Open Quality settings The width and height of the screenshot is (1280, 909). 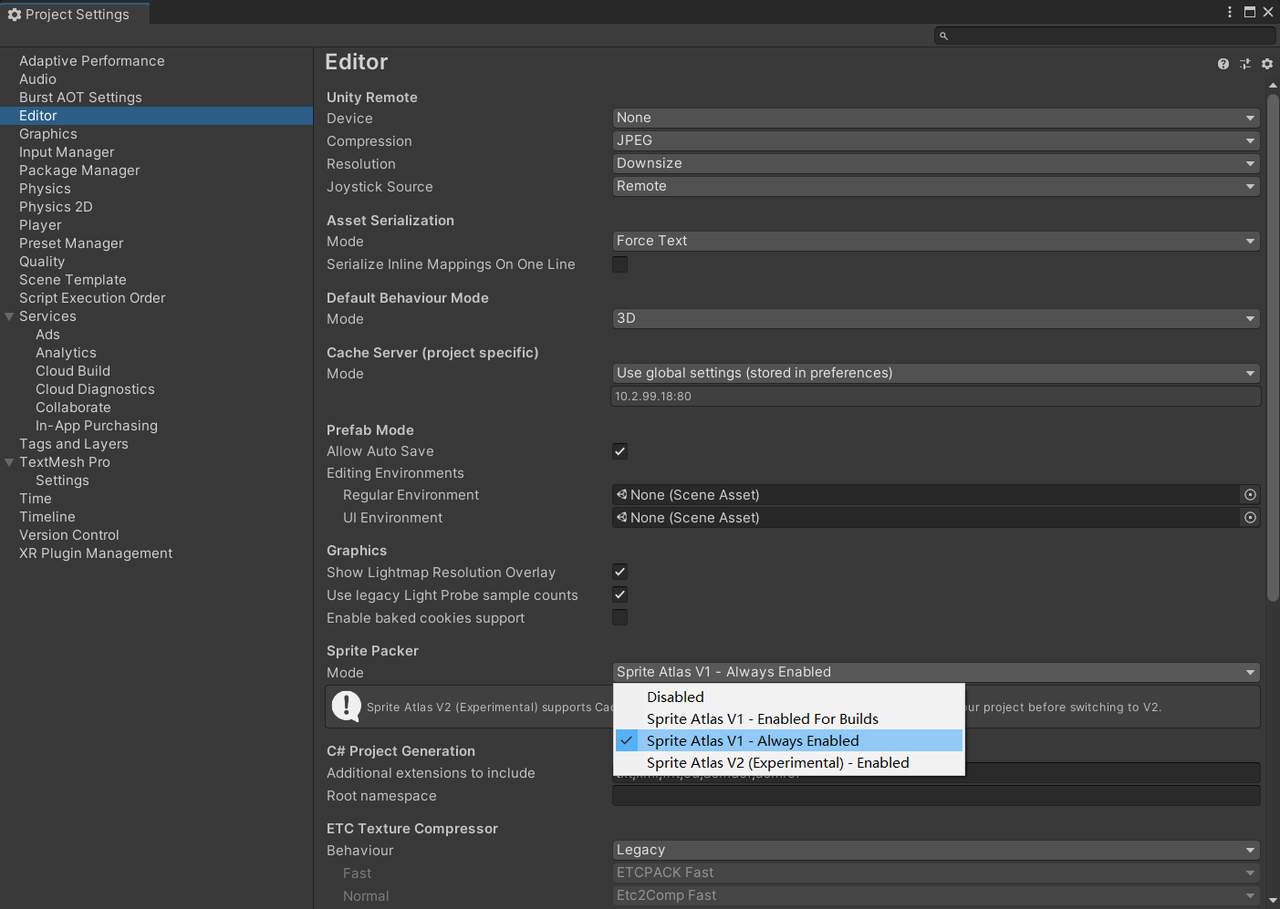pyautogui.click(x=42, y=261)
